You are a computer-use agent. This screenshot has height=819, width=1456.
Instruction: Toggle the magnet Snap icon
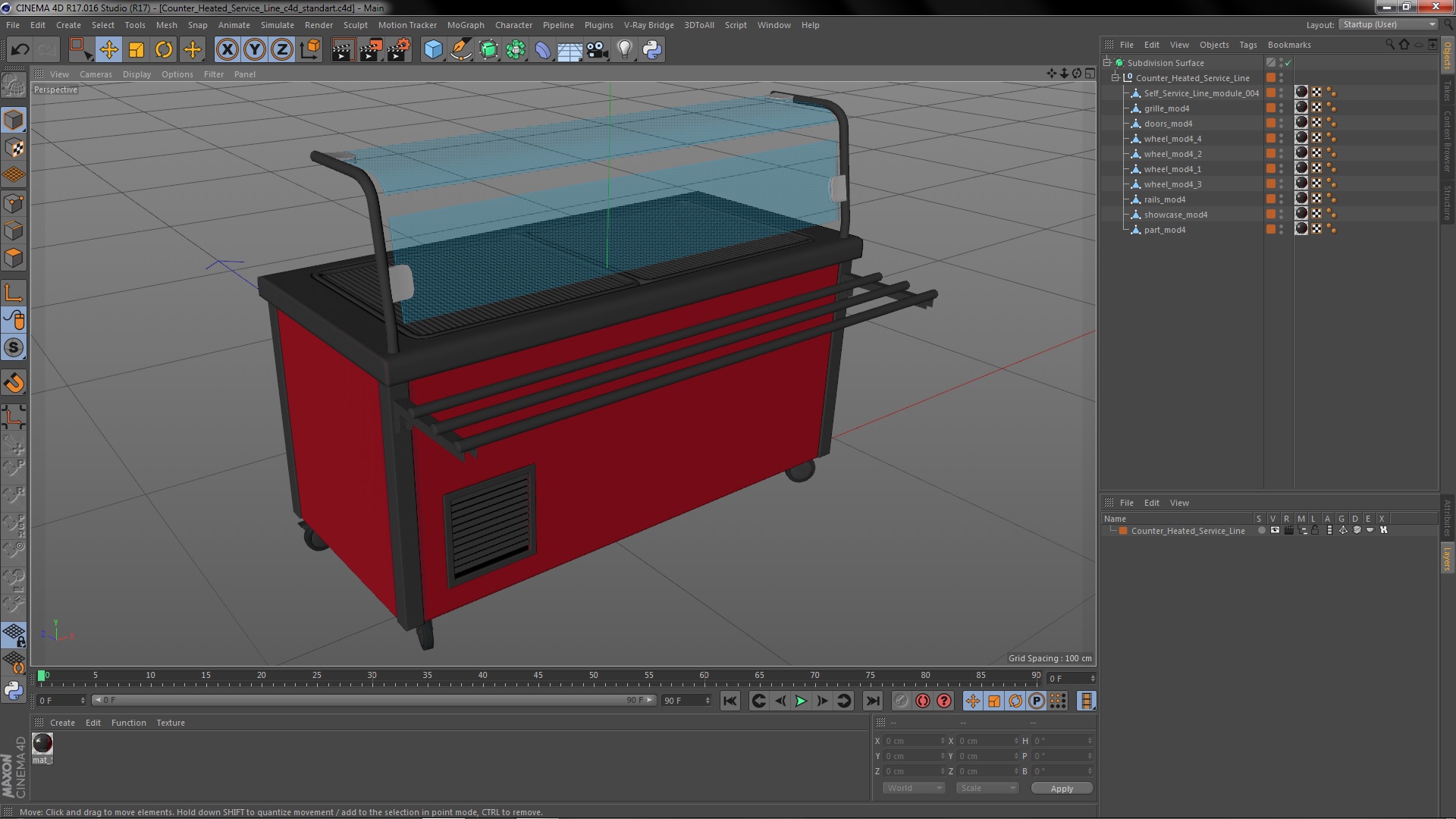pos(14,383)
